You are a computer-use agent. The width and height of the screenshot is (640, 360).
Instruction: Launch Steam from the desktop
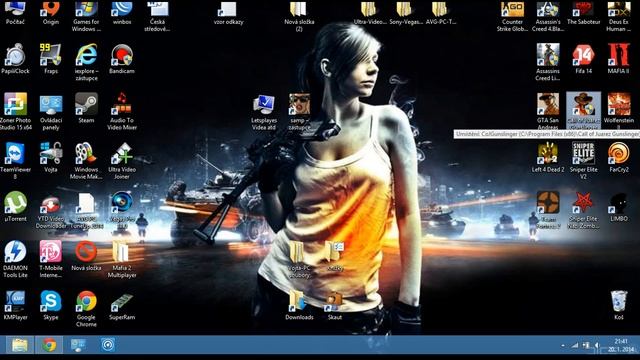coord(86,108)
